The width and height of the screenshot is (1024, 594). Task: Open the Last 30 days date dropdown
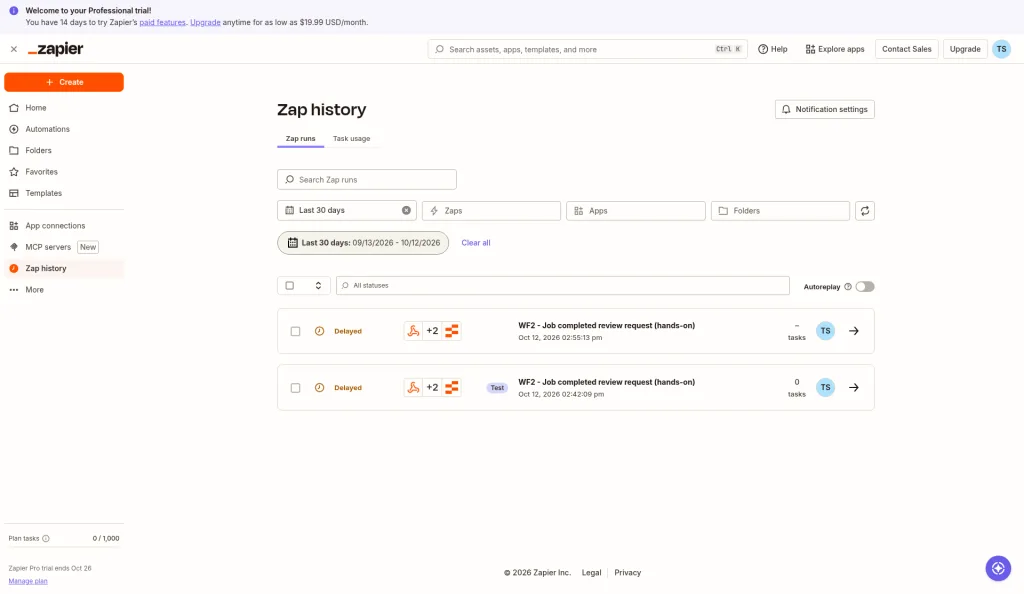click(x=347, y=210)
